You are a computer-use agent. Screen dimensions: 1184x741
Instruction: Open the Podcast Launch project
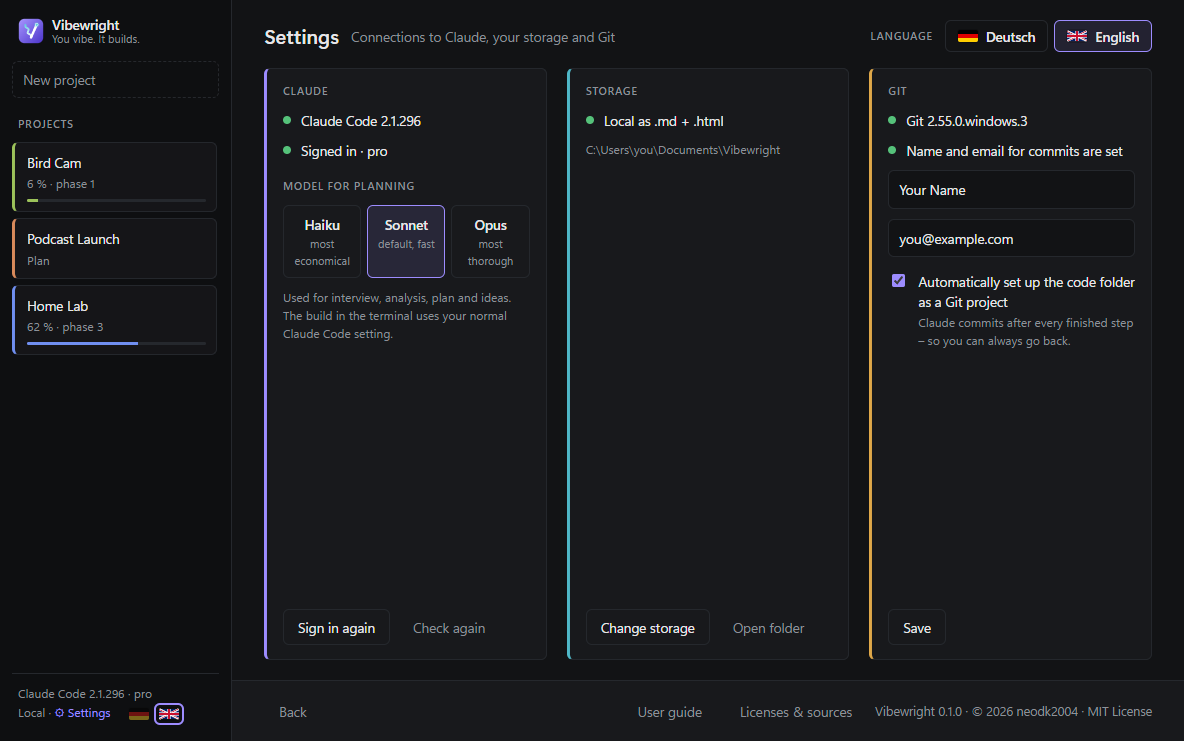point(115,249)
